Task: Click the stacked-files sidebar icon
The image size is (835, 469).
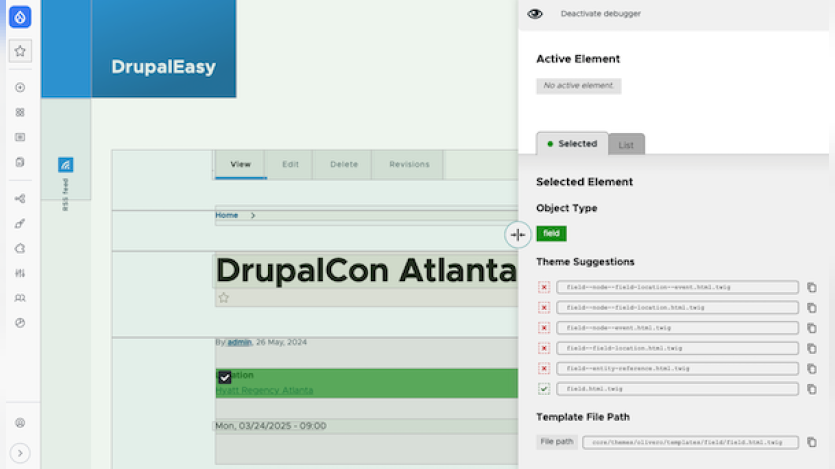Action: pyautogui.click(x=20, y=162)
